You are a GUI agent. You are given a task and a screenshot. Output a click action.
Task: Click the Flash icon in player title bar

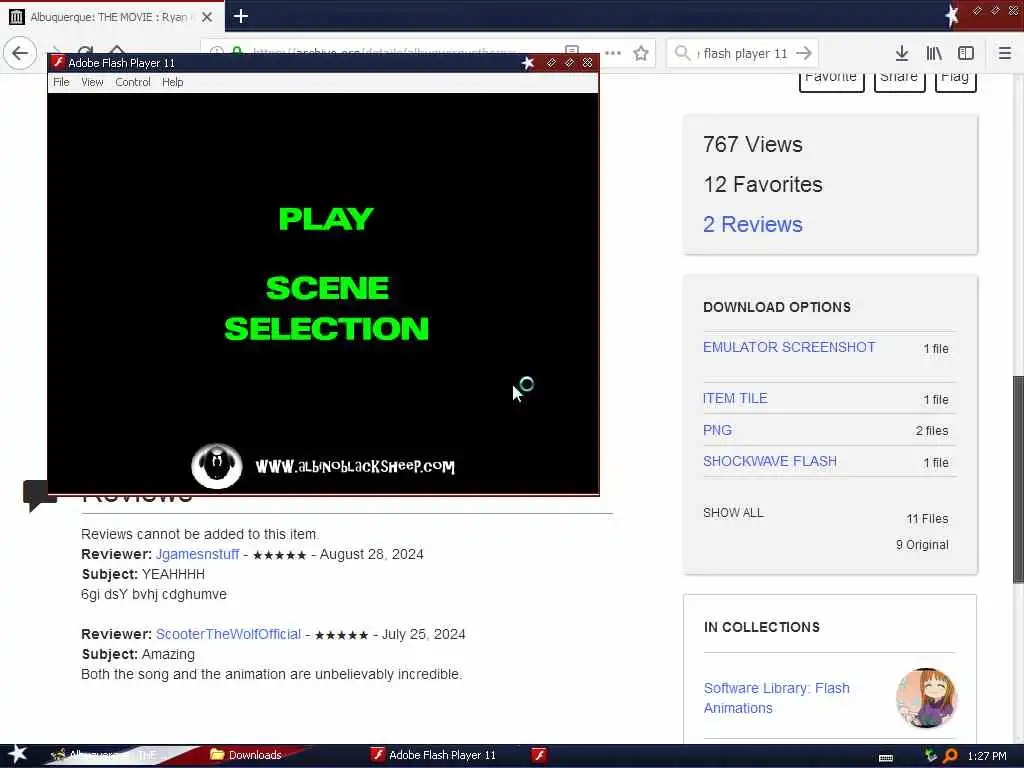pos(58,62)
